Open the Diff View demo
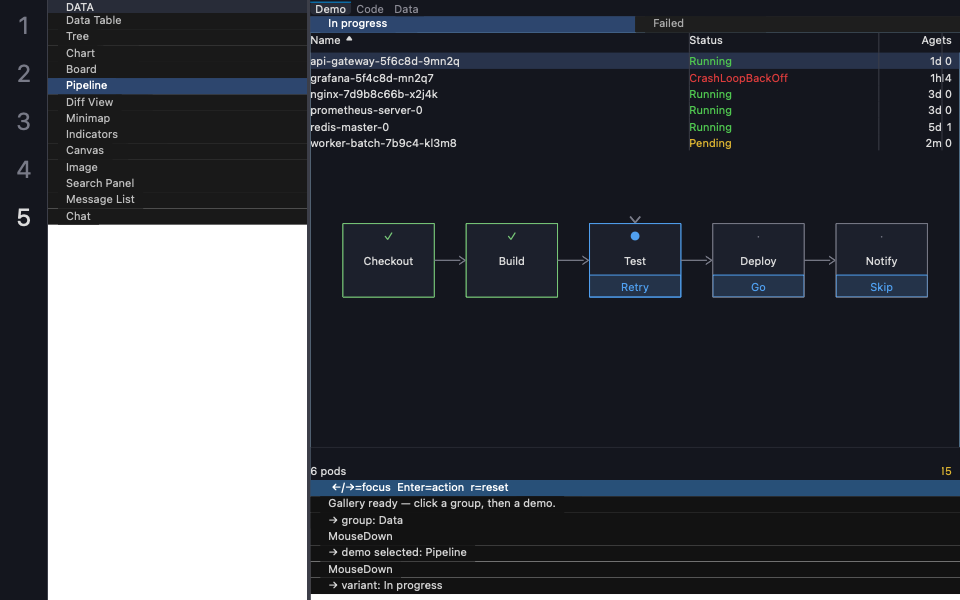The image size is (960, 600). pos(178,102)
